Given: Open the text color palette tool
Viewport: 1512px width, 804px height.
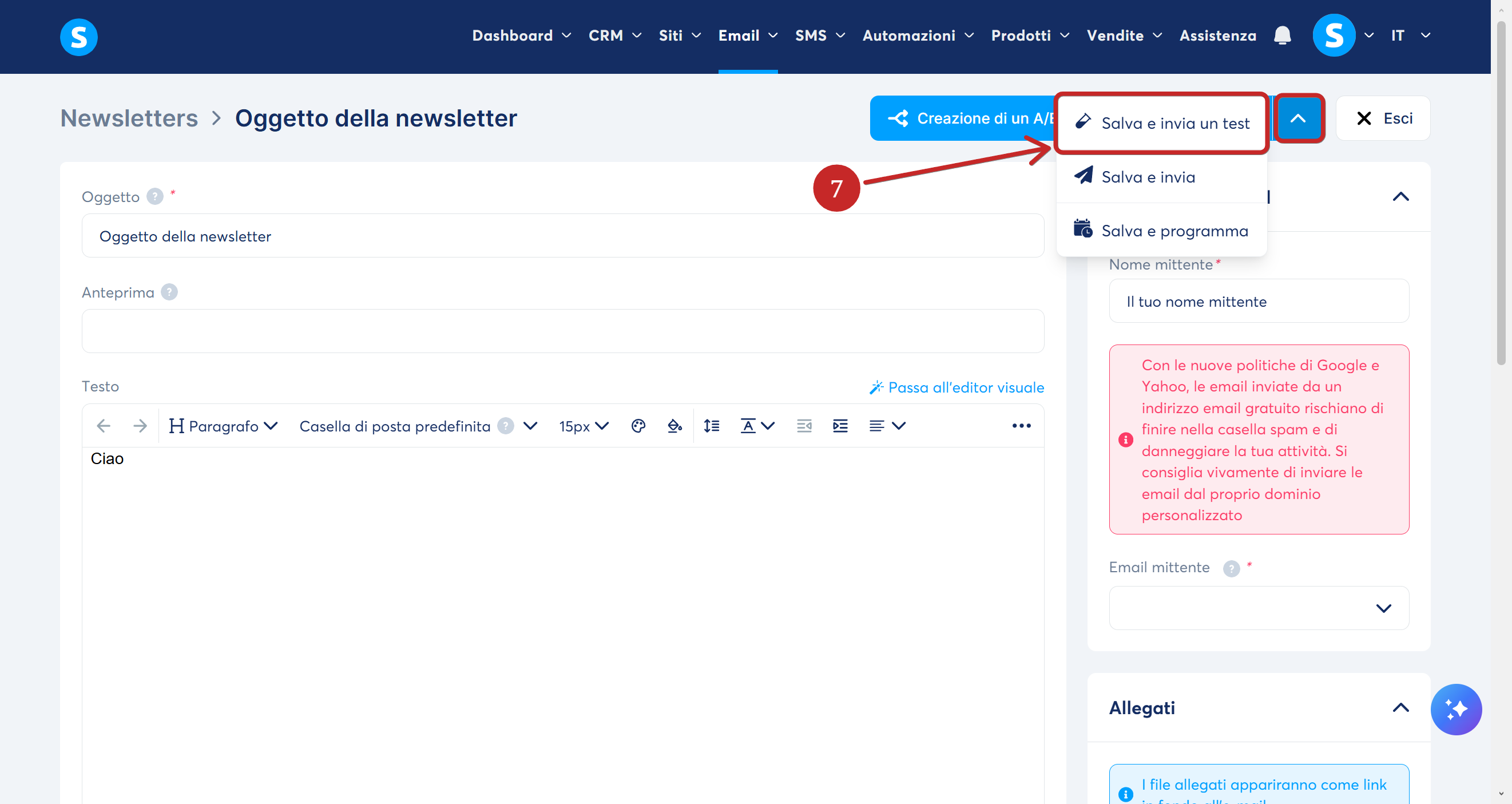Looking at the screenshot, I should [x=638, y=426].
